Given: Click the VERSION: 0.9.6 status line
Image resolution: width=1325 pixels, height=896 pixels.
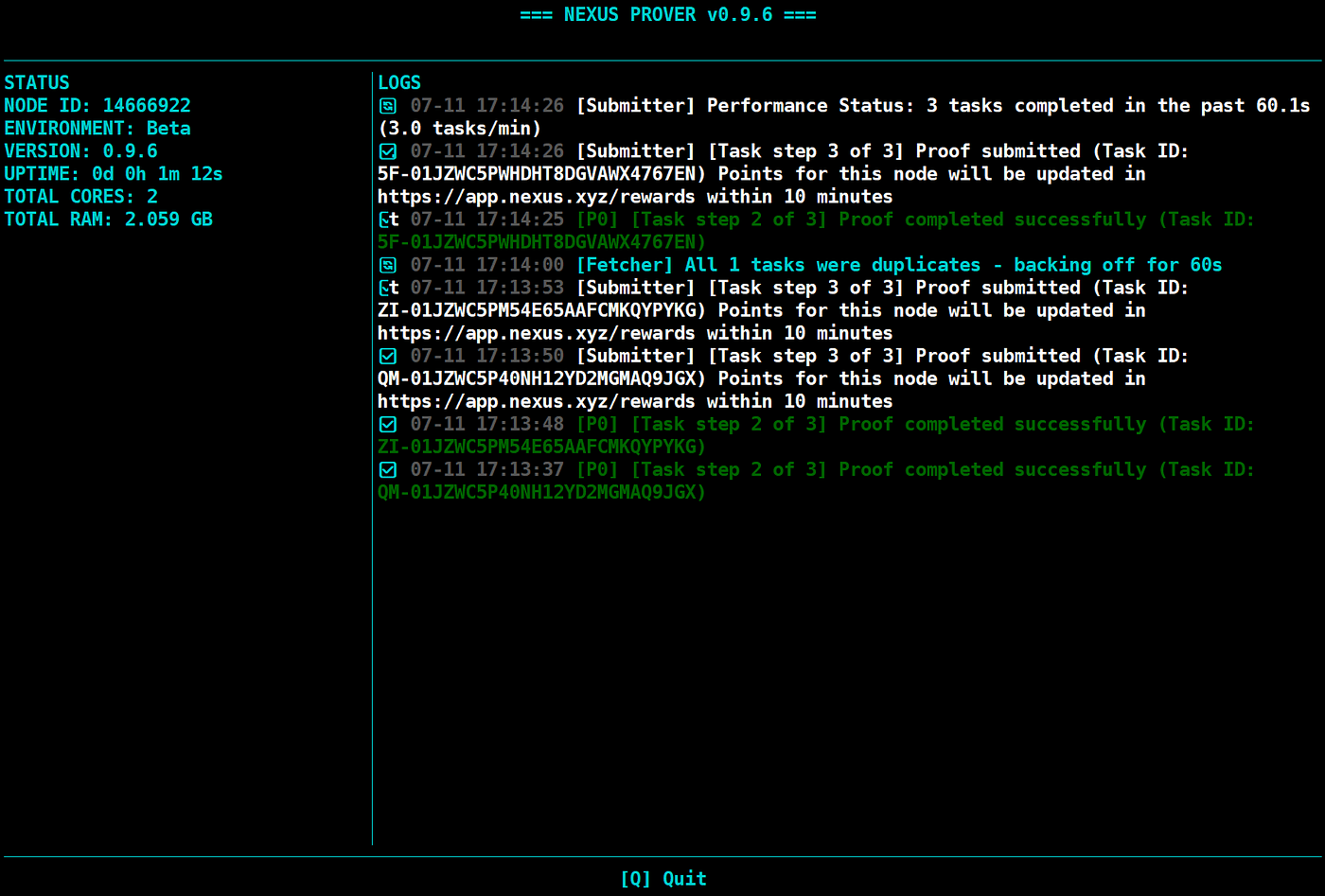Looking at the screenshot, I should [80, 150].
